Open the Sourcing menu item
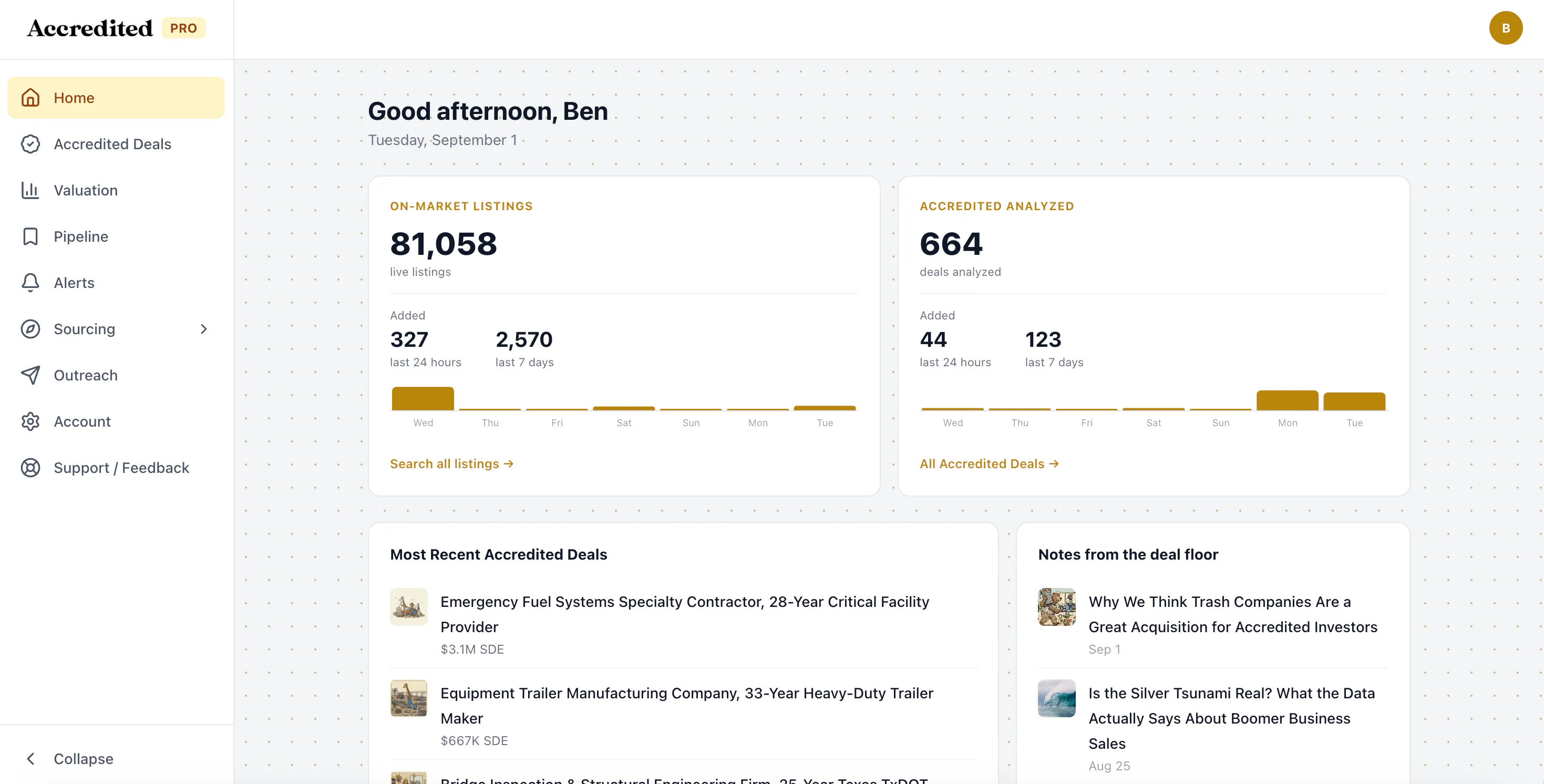 pos(116,328)
